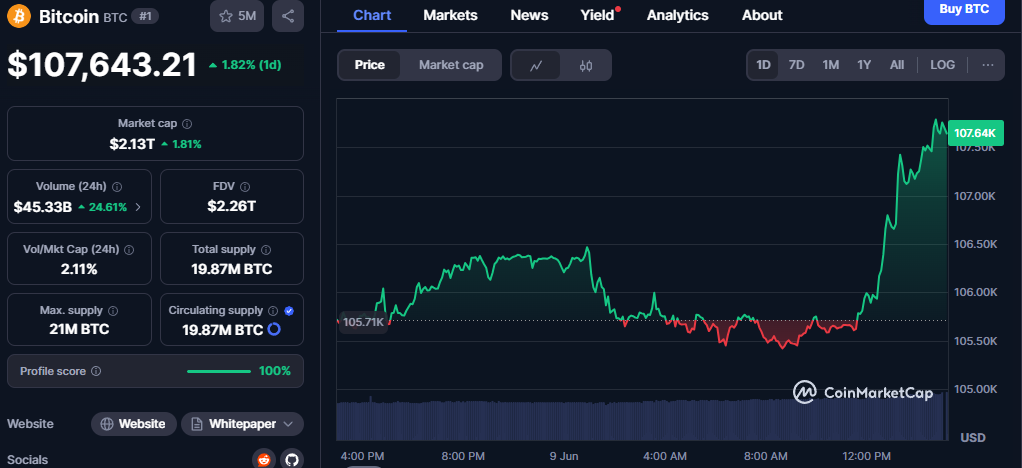The height and width of the screenshot is (468, 1022).
Task: Click the 9 Jun axis label
Action: pyautogui.click(x=562, y=456)
